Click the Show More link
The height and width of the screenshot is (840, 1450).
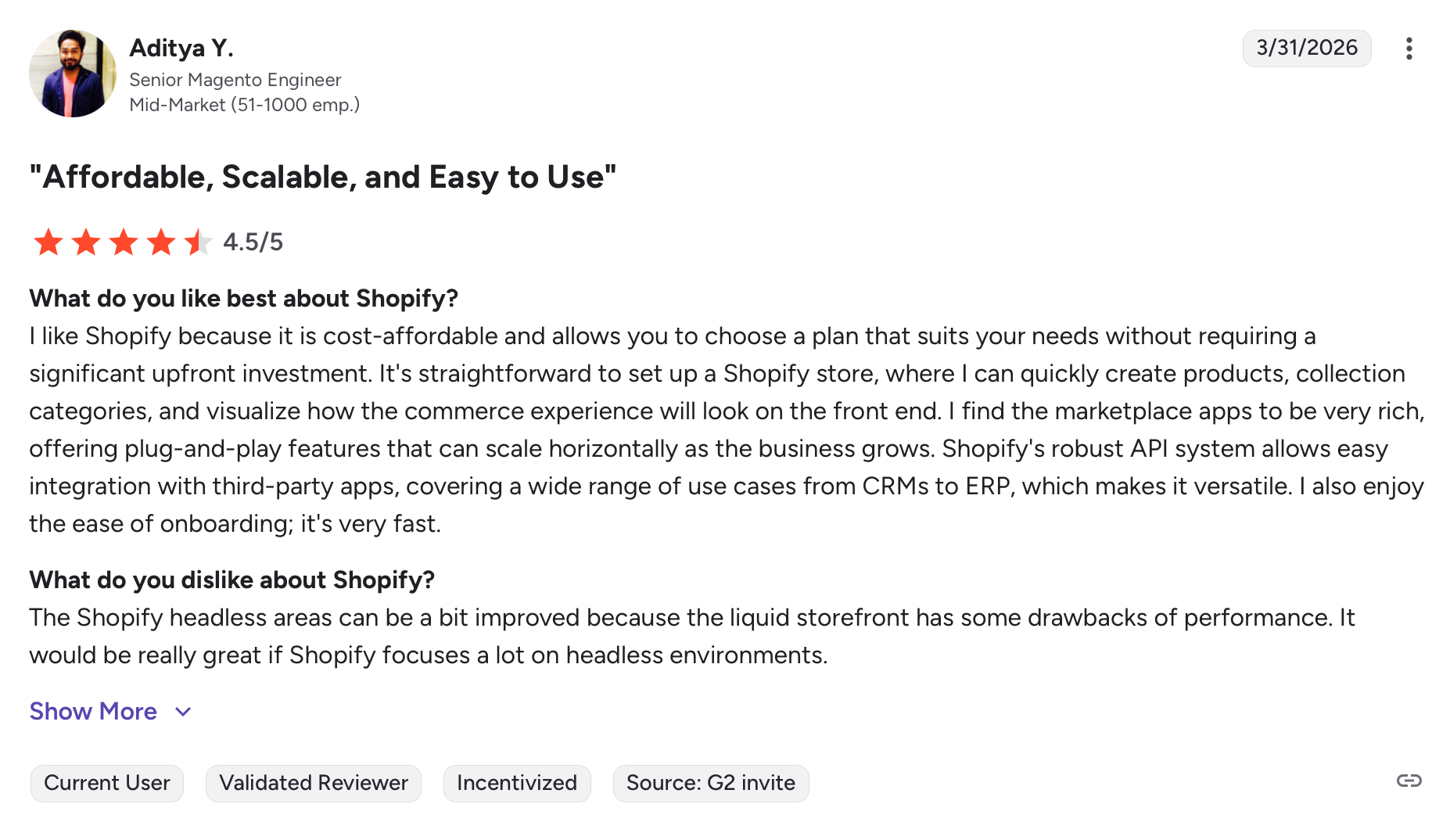click(93, 712)
